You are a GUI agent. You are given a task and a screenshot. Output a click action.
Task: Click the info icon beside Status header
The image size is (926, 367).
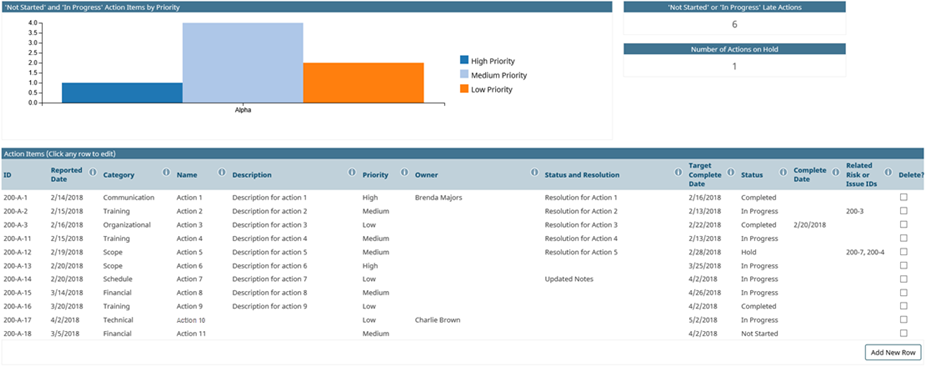coord(783,172)
